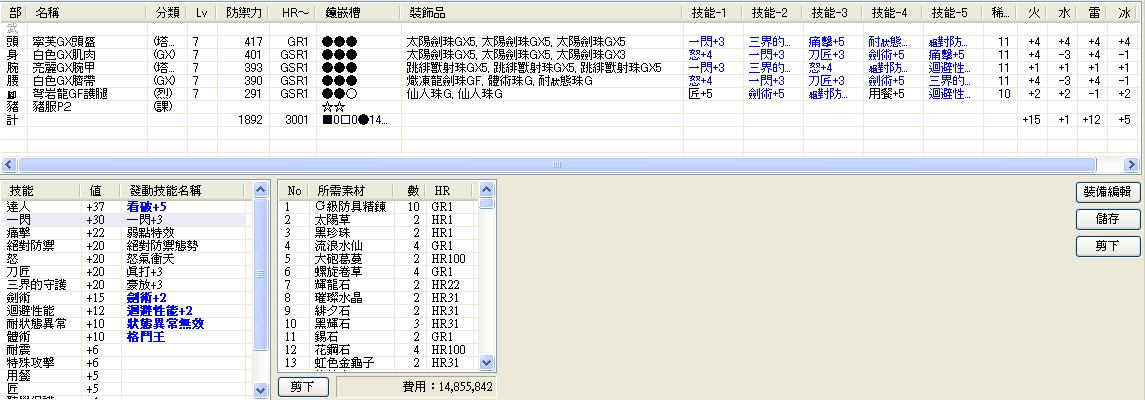Click the down arrow of the materials list scrollbar
The image size is (1145, 400).
click(x=487, y=362)
